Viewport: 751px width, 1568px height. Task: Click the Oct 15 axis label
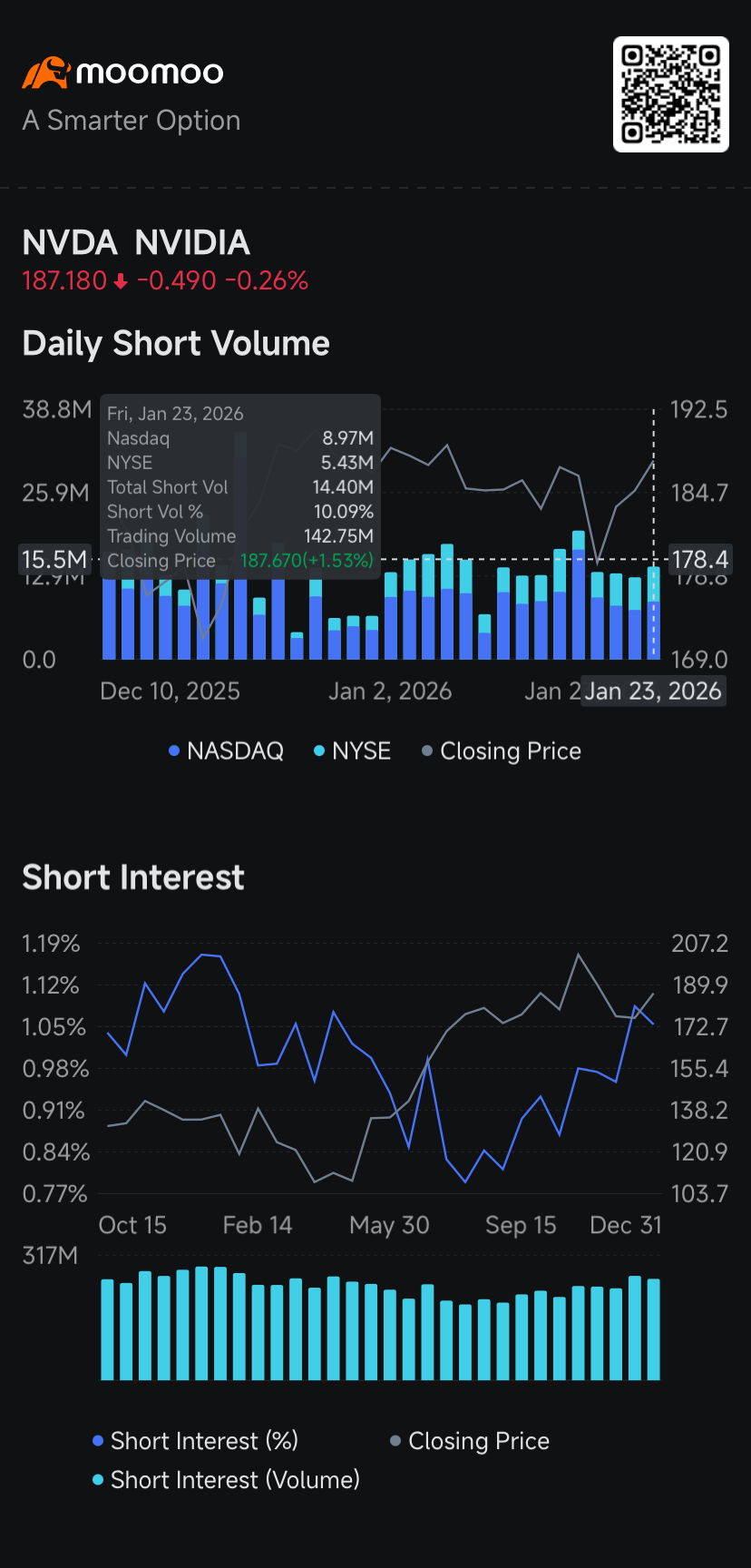pyautogui.click(x=132, y=1225)
